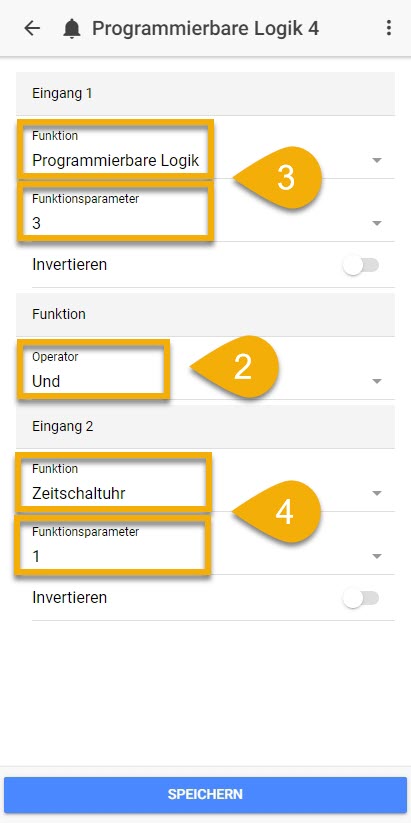Click the orange callout marker 2
Screen dimensions: 411x823
[x=236, y=367]
